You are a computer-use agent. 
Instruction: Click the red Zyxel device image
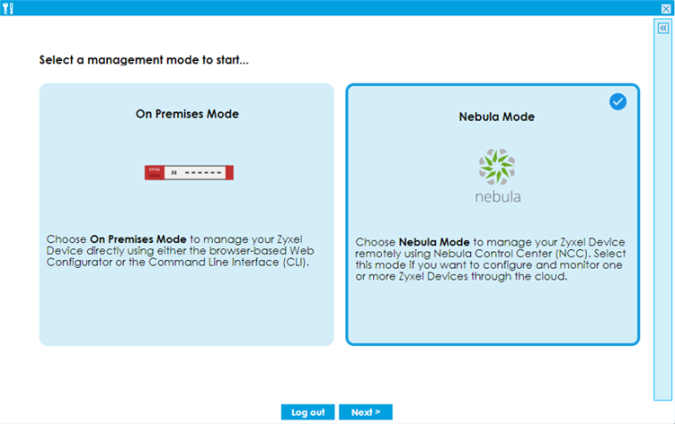188,173
